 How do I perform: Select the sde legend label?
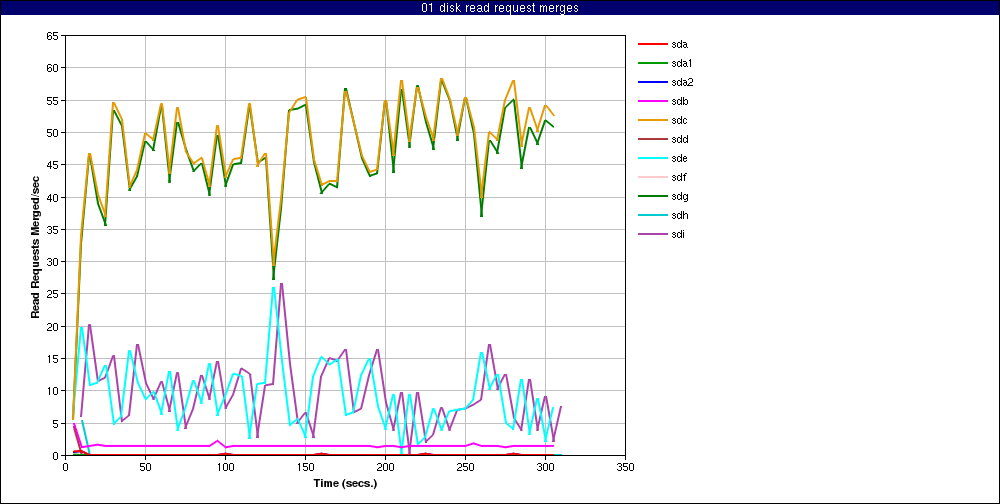pyautogui.click(x=680, y=158)
